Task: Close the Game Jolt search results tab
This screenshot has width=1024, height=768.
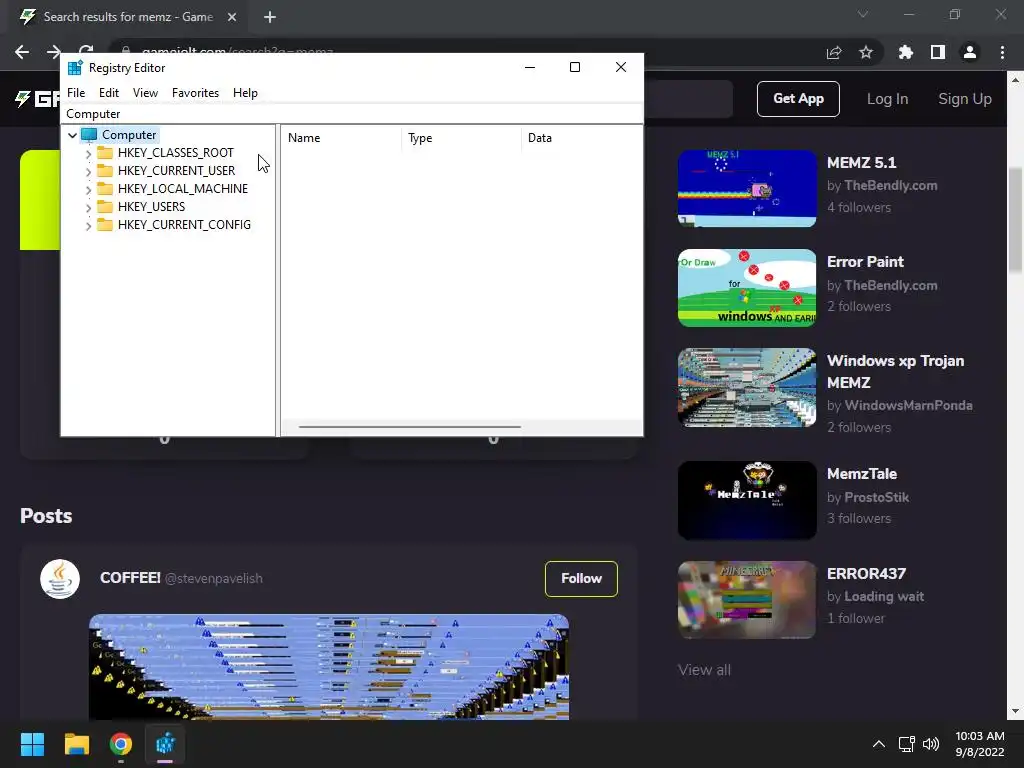Action: [232, 17]
